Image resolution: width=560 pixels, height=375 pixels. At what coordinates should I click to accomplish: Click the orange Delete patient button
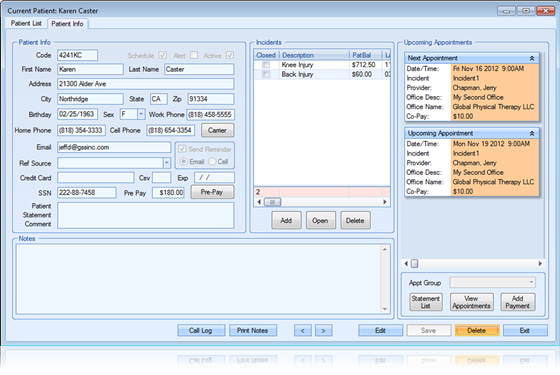click(477, 330)
